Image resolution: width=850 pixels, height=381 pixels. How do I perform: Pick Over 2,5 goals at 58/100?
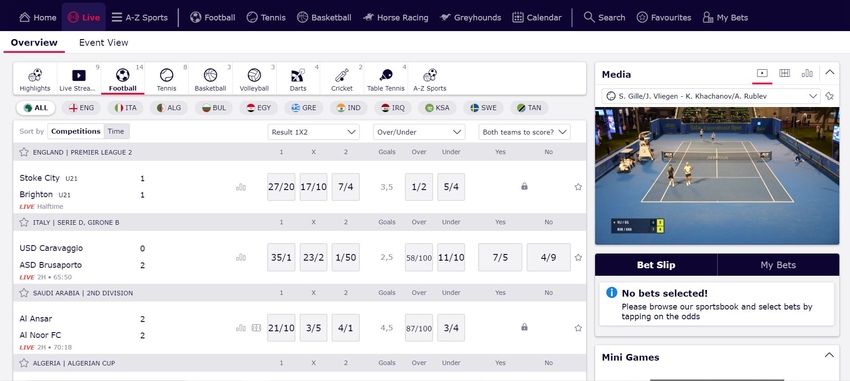(x=419, y=257)
